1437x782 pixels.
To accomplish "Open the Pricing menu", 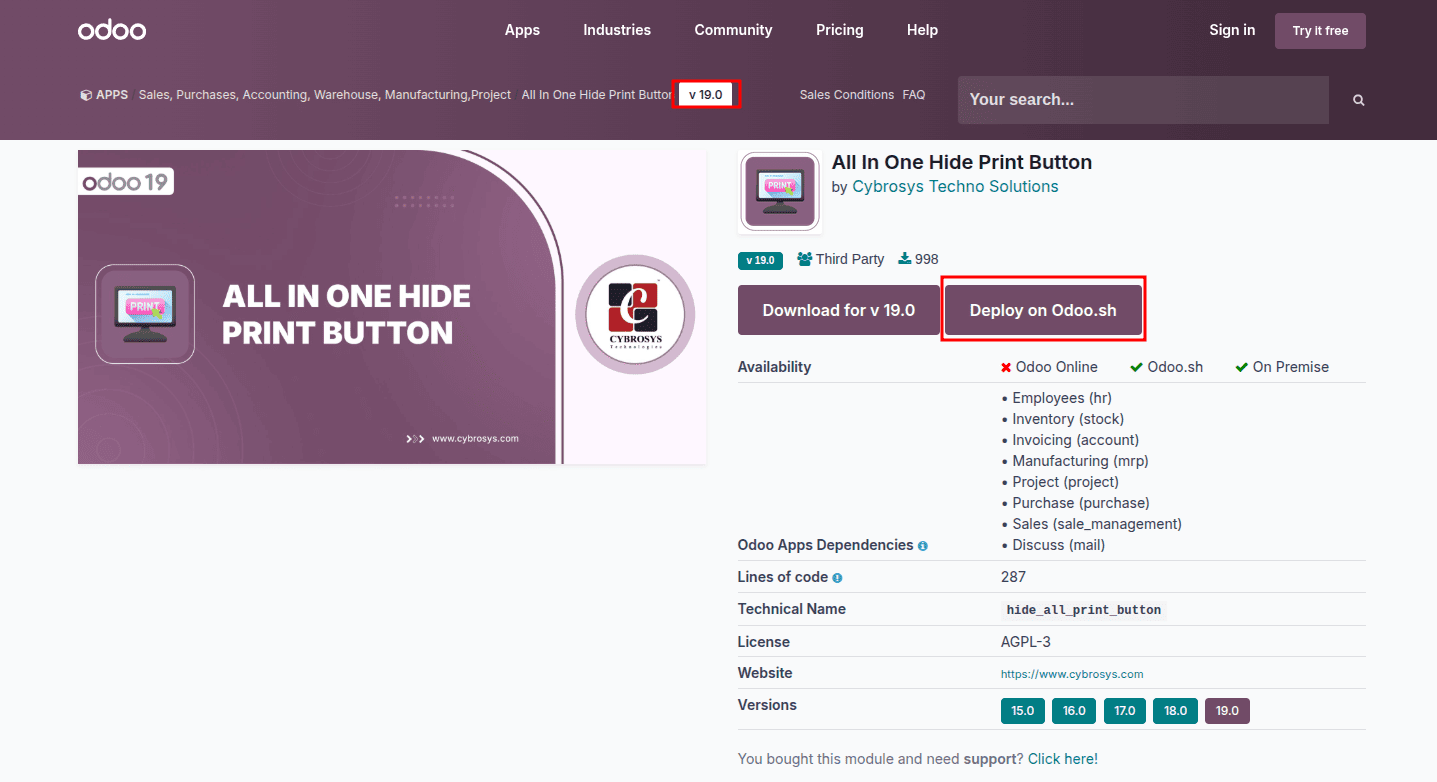I will click(x=839, y=29).
